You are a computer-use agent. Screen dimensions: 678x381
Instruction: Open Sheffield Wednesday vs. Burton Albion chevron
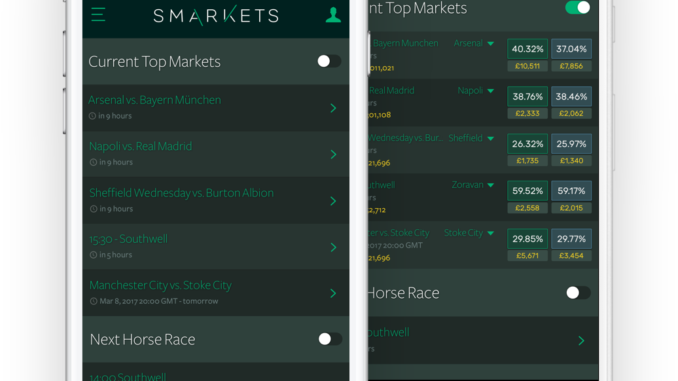(333, 201)
